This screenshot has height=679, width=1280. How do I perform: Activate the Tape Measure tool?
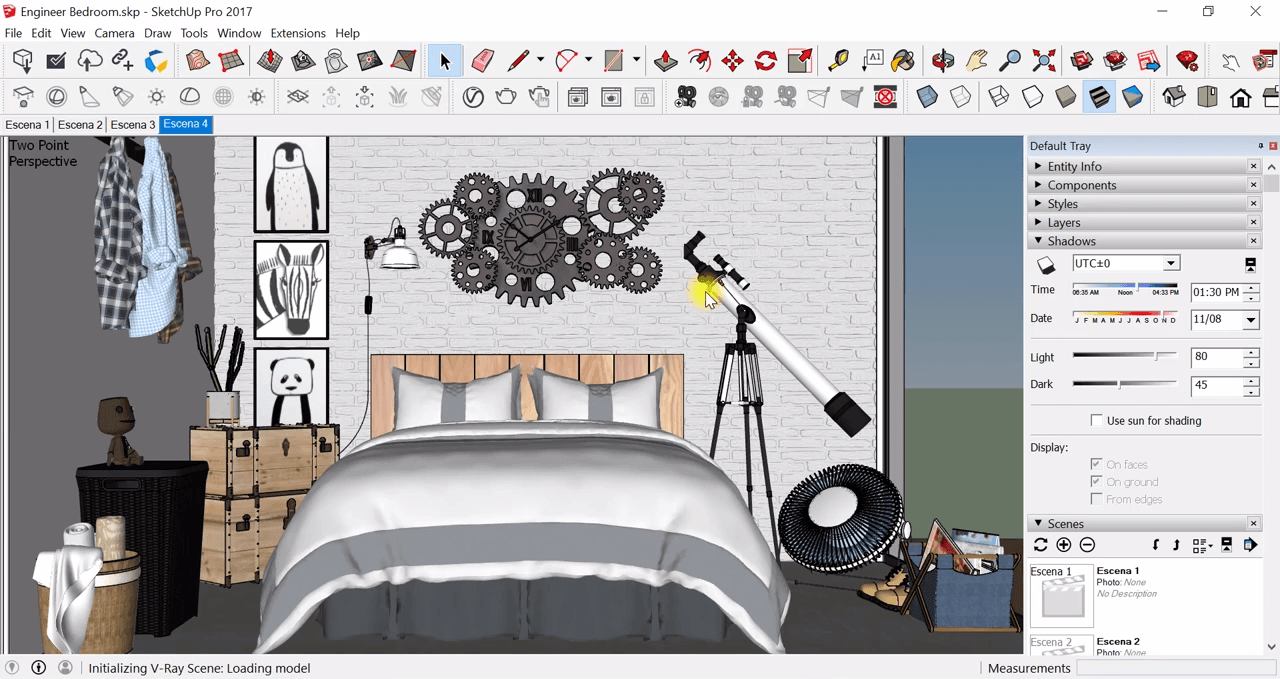pos(838,61)
